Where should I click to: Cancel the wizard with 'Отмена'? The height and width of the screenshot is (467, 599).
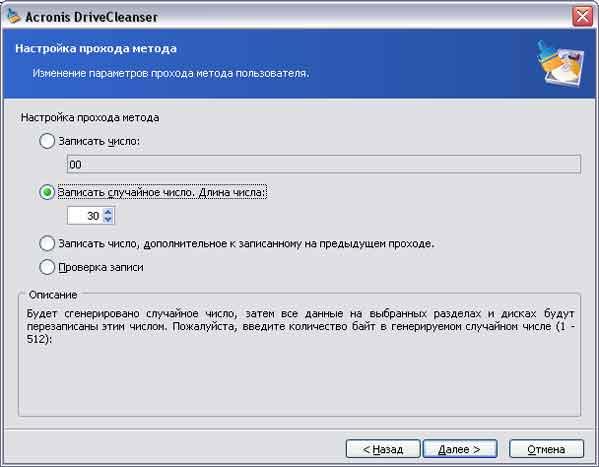pos(546,449)
